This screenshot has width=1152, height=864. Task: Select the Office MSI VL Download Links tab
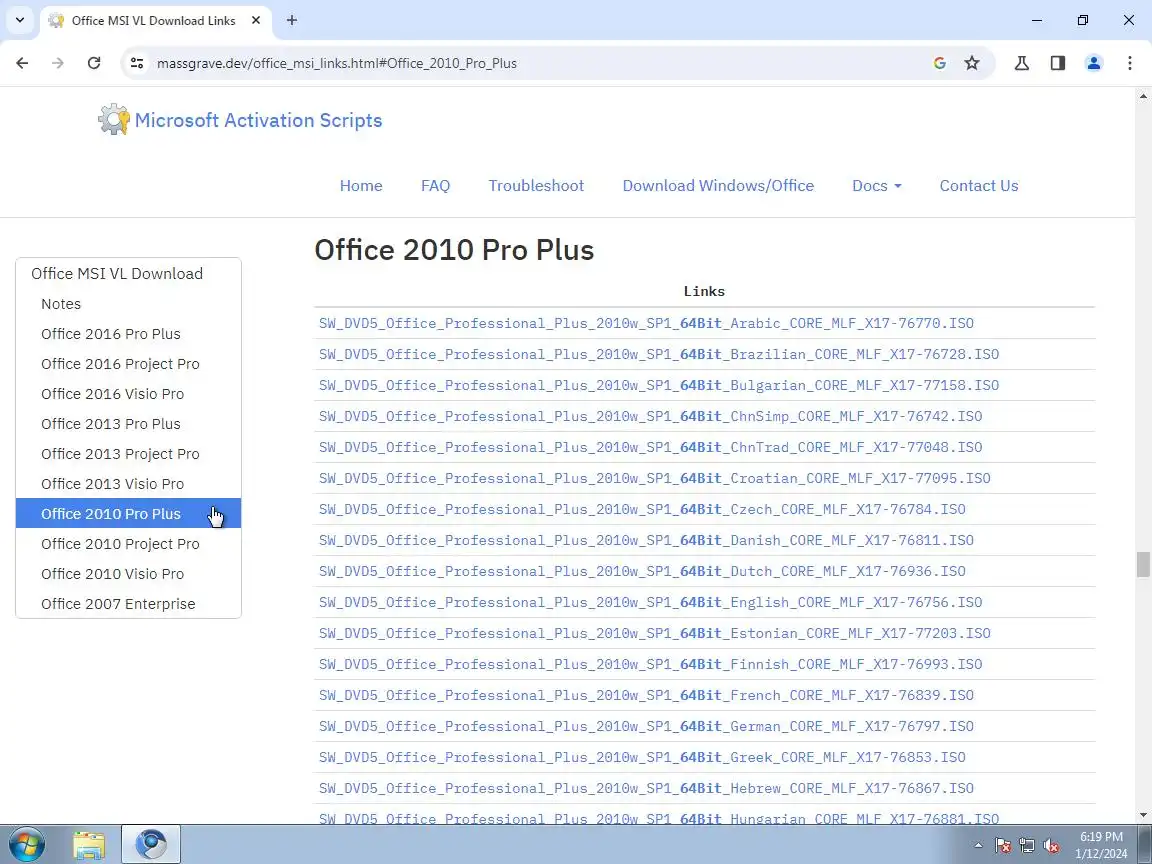(x=155, y=21)
